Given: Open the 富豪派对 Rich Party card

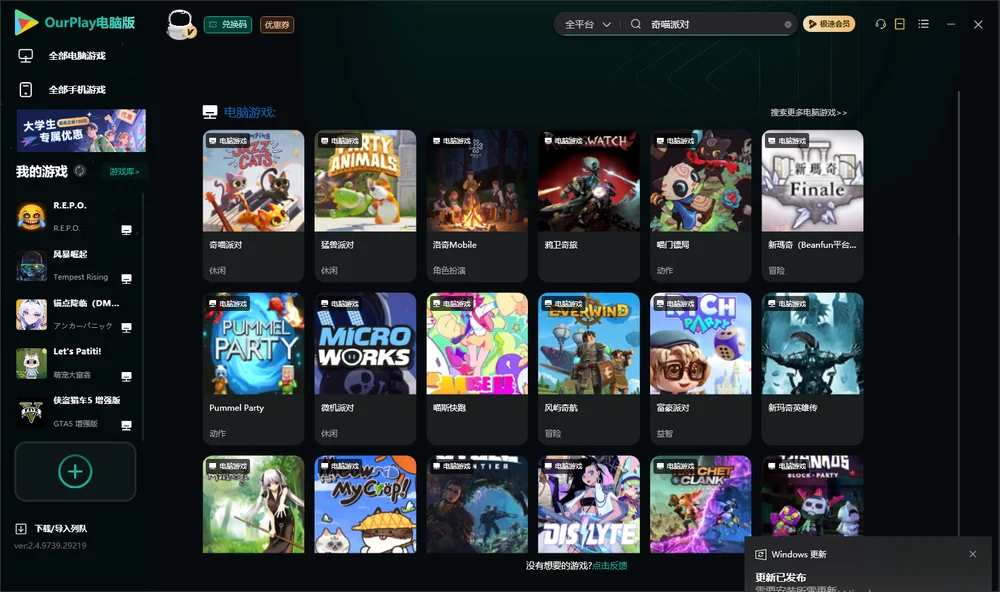Looking at the screenshot, I should tap(700, 368).
